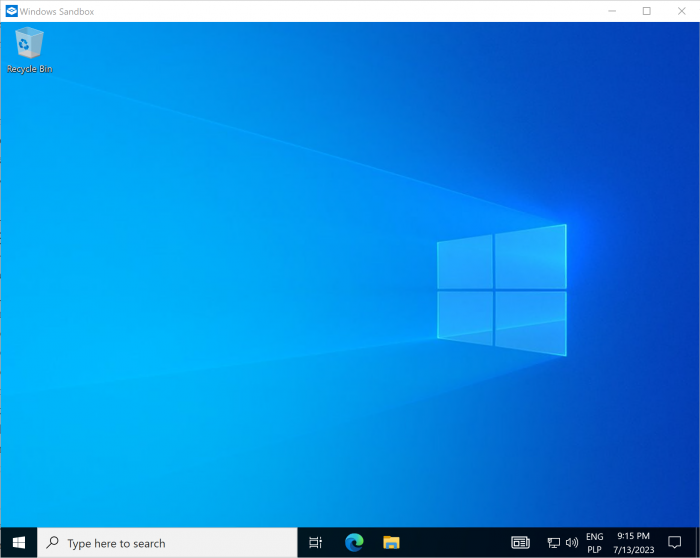Image resolution: width=700 pixels, height=558 pixels.
Task: Click the Show Desktop strip at taskbar edge
Action: [697, 543]
